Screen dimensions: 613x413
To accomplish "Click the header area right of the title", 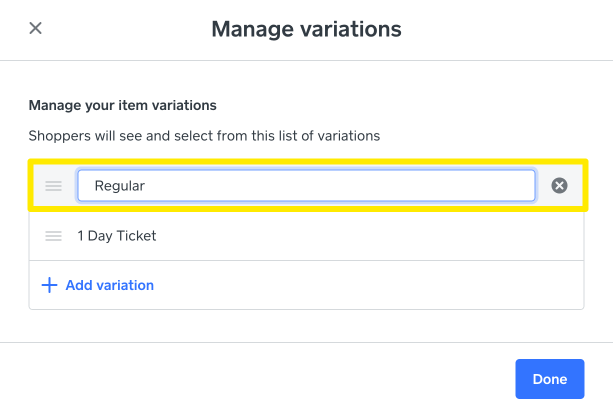I will (x=500, y=29).
